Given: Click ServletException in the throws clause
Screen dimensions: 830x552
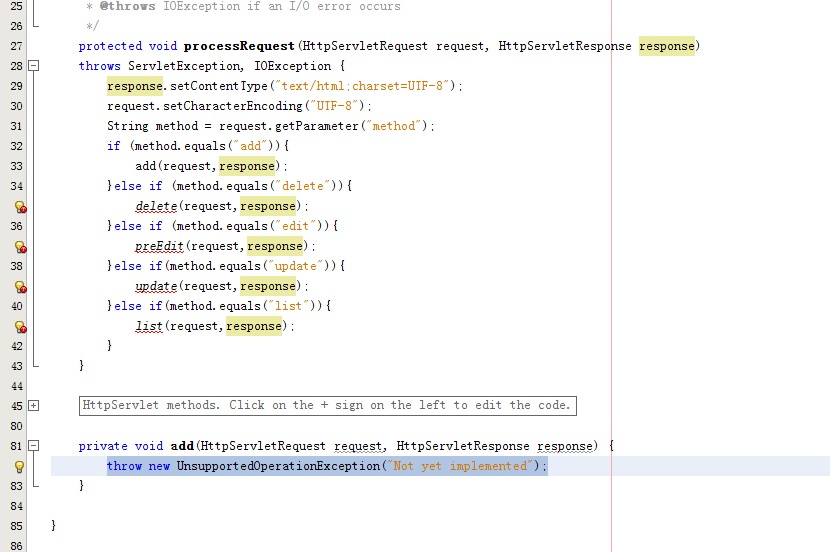Looking at the screenshot, I should tap(184, 66).
